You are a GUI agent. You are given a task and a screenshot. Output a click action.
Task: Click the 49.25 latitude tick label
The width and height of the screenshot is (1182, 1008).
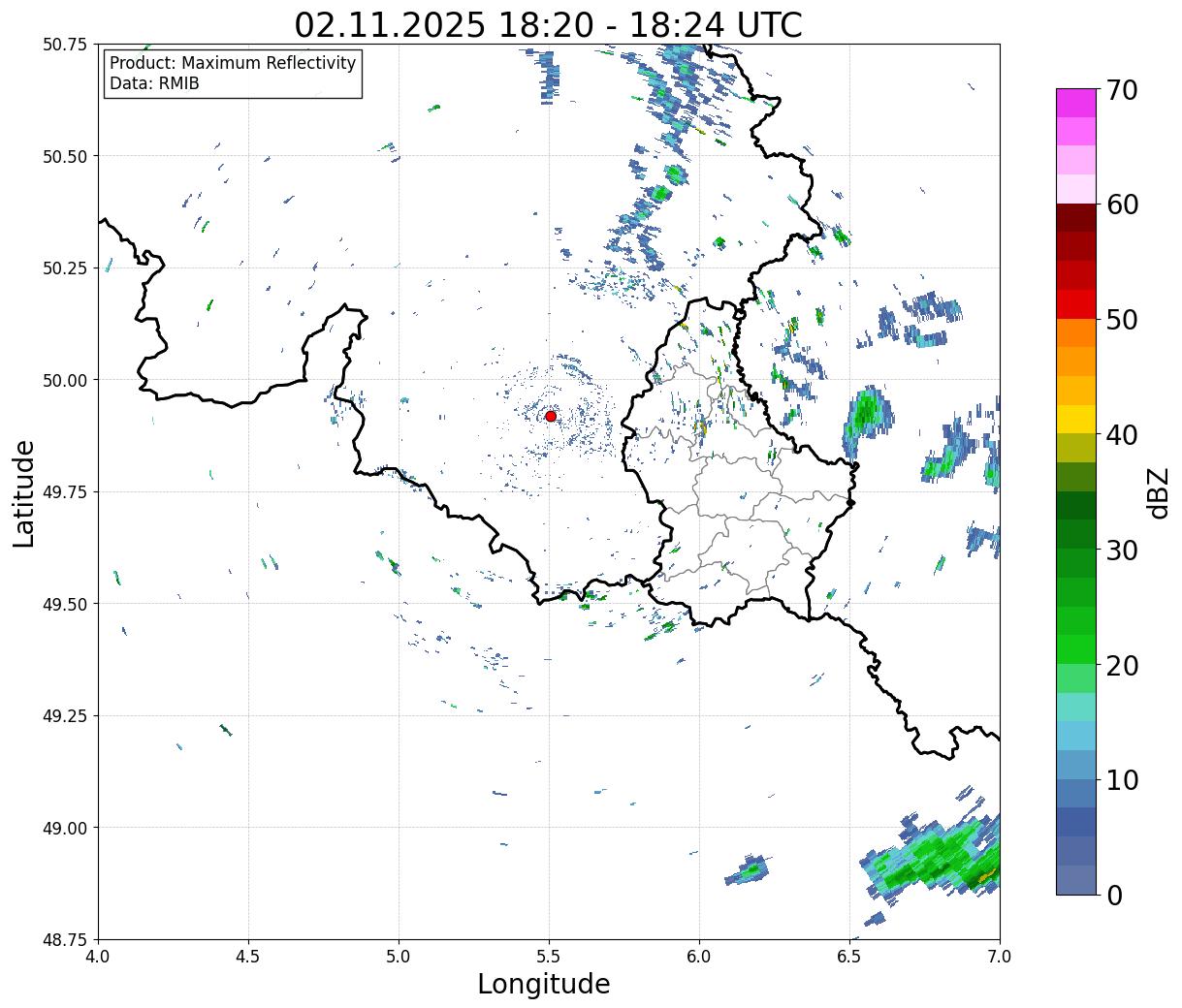[65, 716]
